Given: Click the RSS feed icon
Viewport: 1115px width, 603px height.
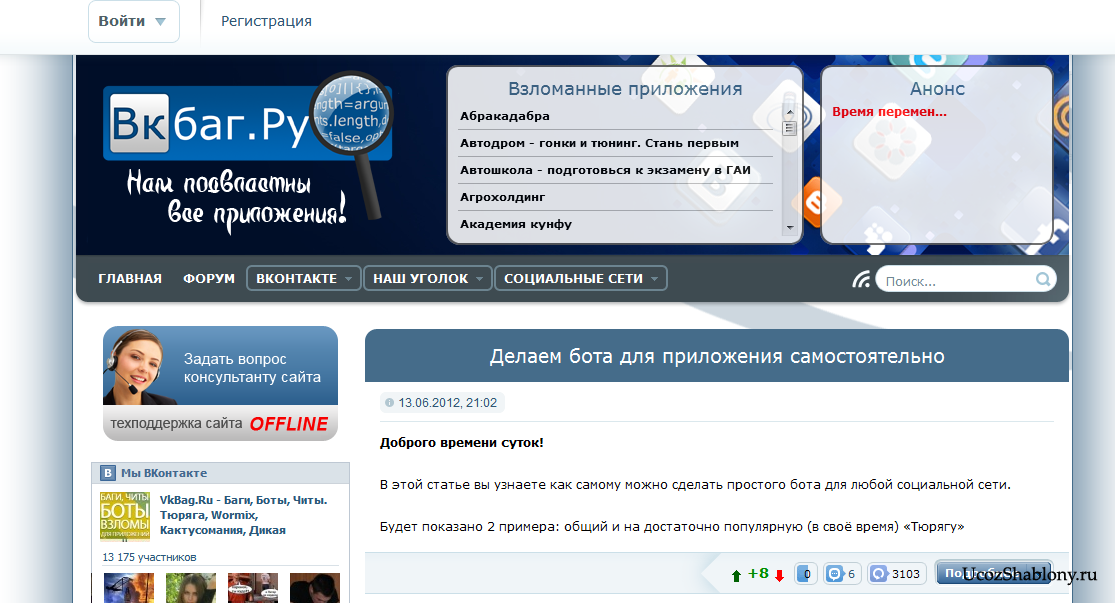Looking at the screenshot, I should click(x=861, y=279).
